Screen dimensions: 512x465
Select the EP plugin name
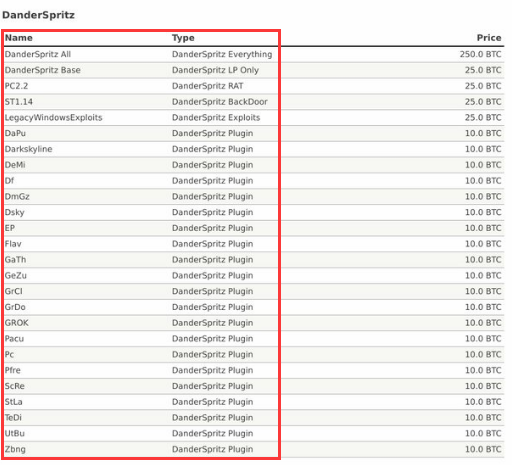pyautogui.click(x=10, y=228)
